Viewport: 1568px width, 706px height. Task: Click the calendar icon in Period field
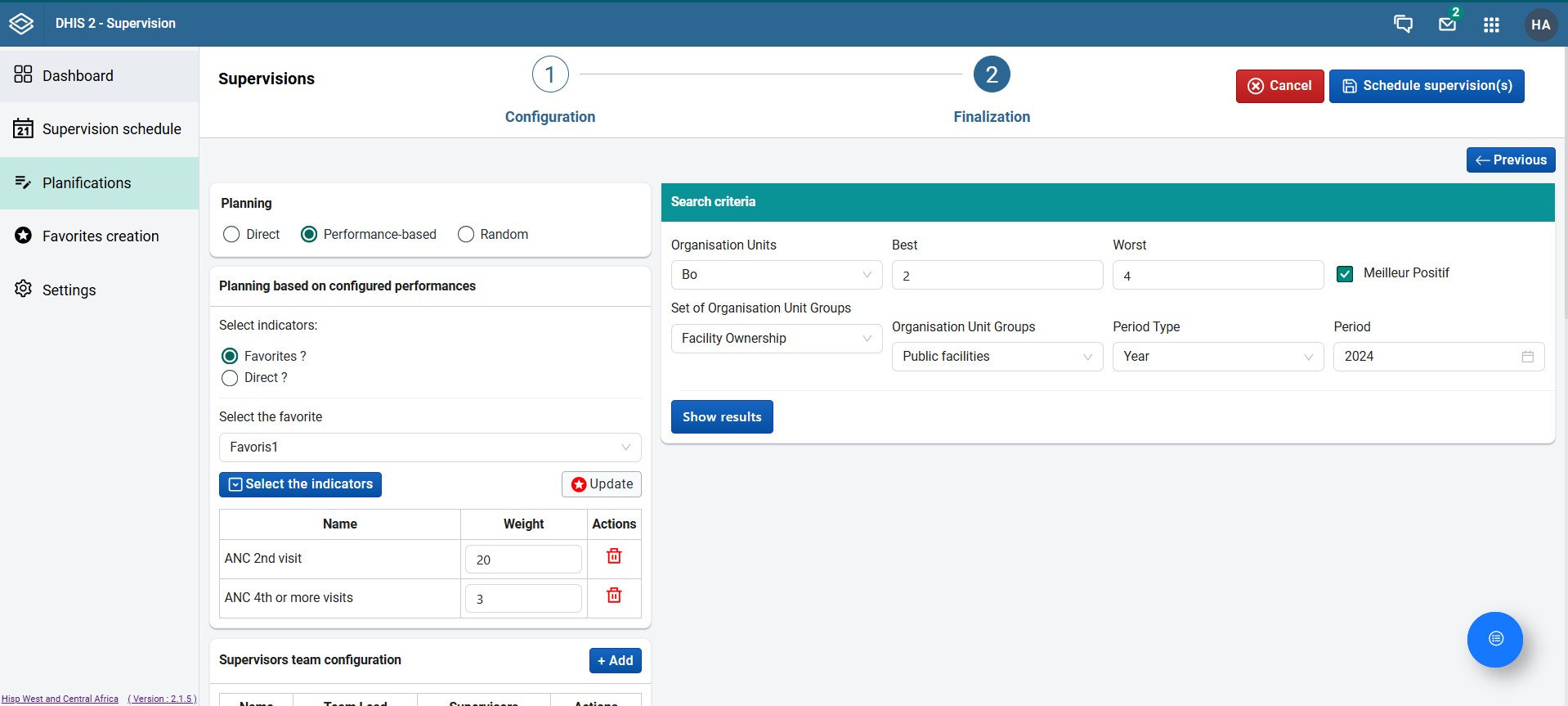pyautogui.click(x=1527, y=357)
